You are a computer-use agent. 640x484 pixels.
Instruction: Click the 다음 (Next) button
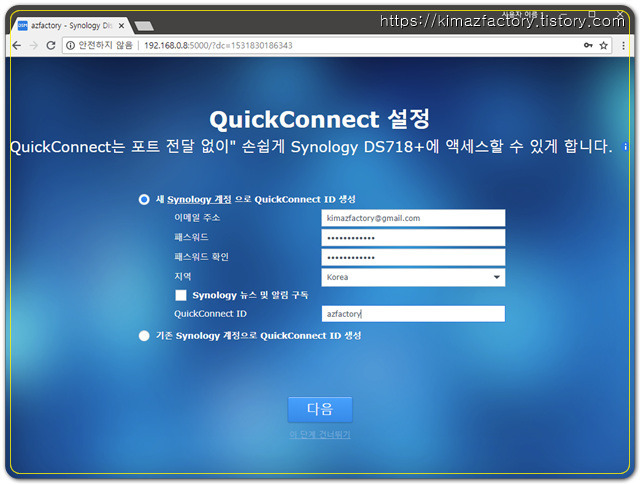pos(320,409)
